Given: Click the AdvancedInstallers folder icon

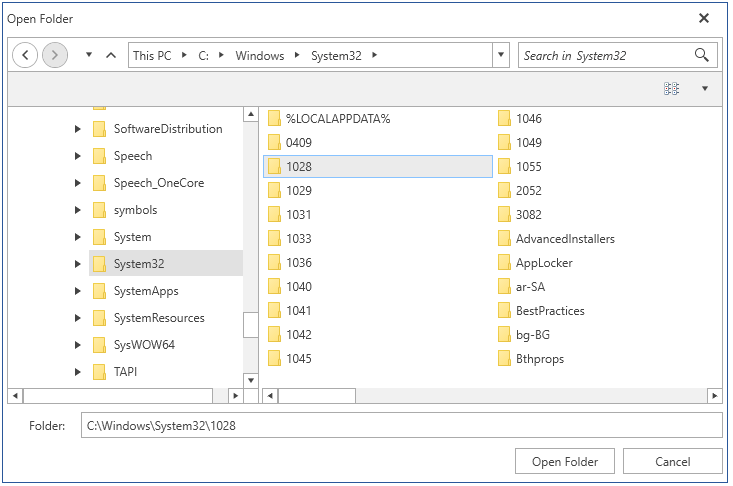Looking at the screenshot, I should click(x=504, y=238).
